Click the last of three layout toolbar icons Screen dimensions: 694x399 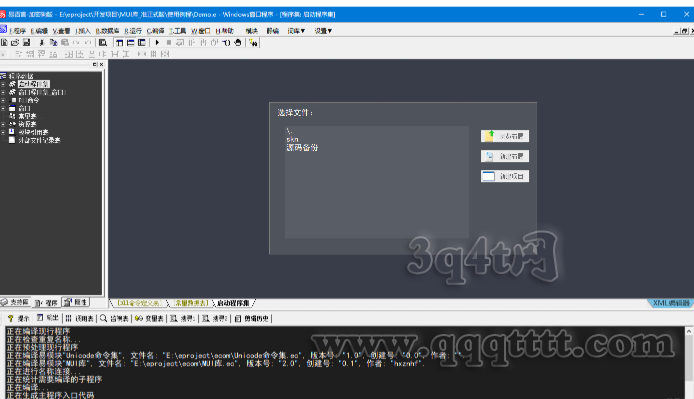(142, 43)
